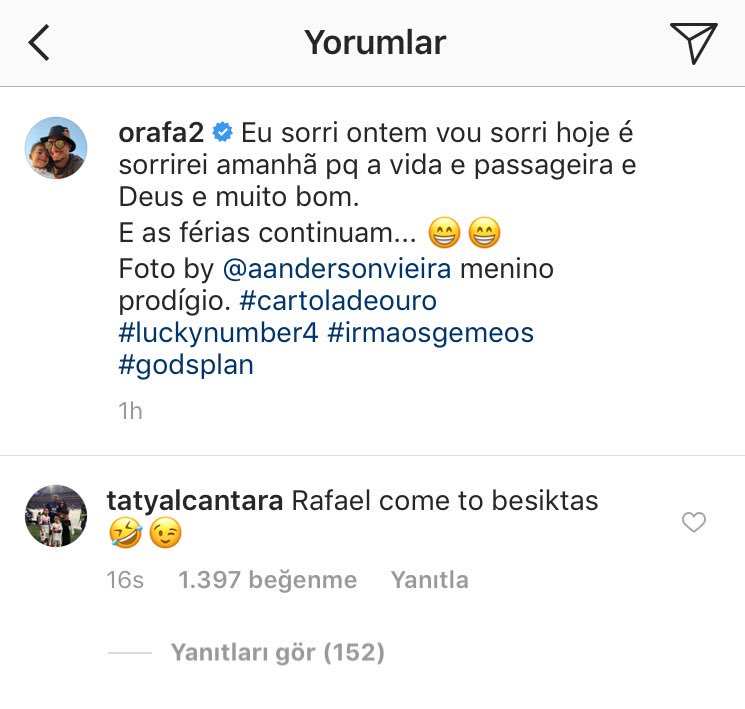Open the tatyalcantara username link

194,500
